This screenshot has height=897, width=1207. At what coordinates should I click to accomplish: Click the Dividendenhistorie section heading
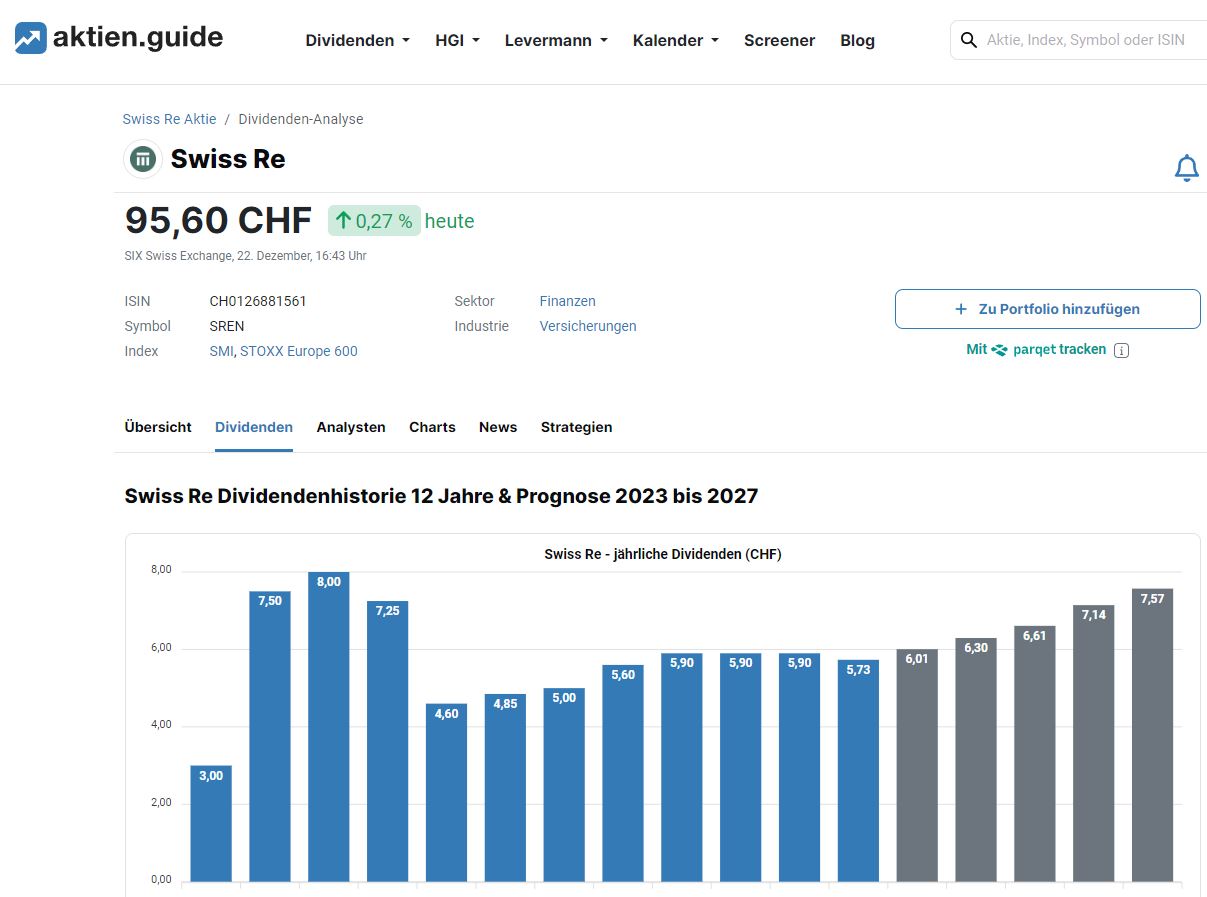click(x=441, y=496)
